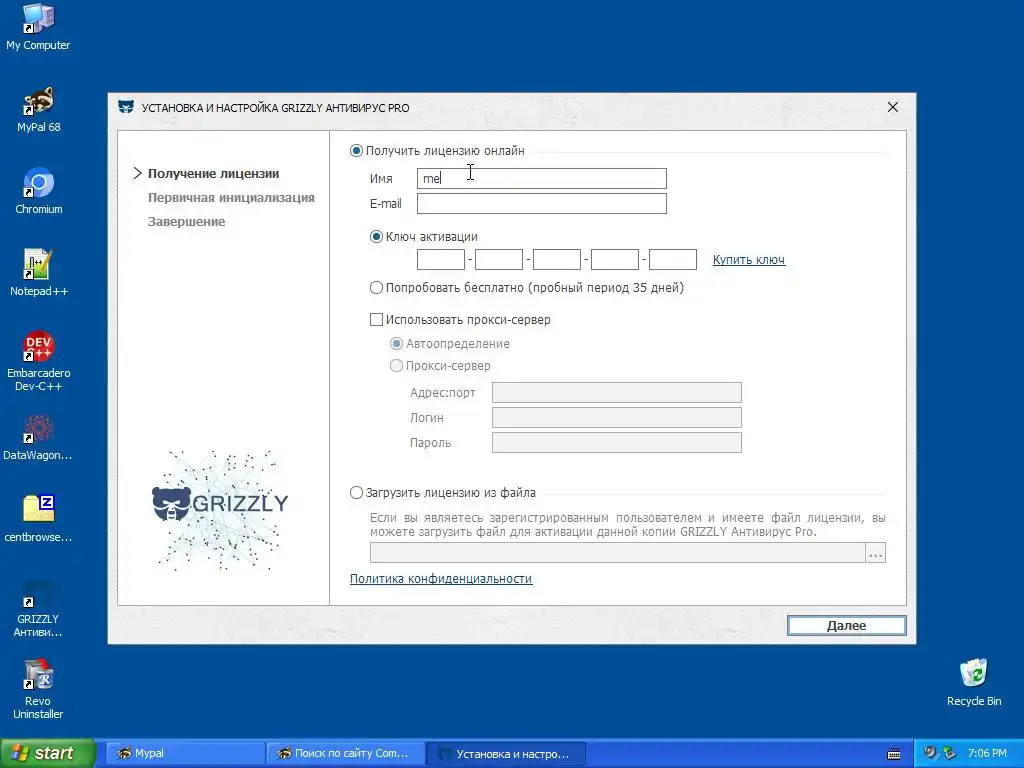Follow 'Купить ключ' link
Screen dimensions: 1024x768
pos(749,260)
